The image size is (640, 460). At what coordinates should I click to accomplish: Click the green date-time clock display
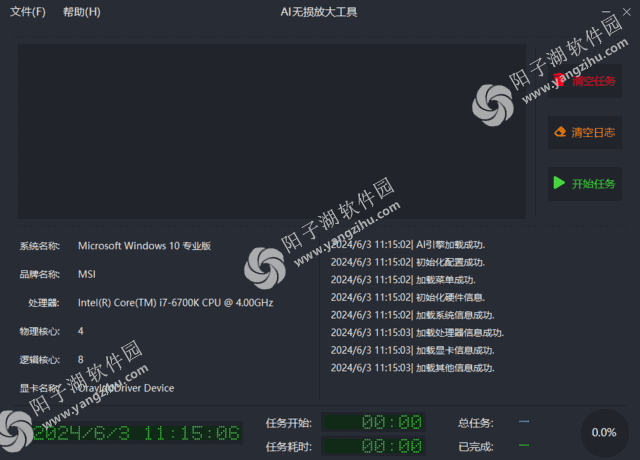(137, 433)
